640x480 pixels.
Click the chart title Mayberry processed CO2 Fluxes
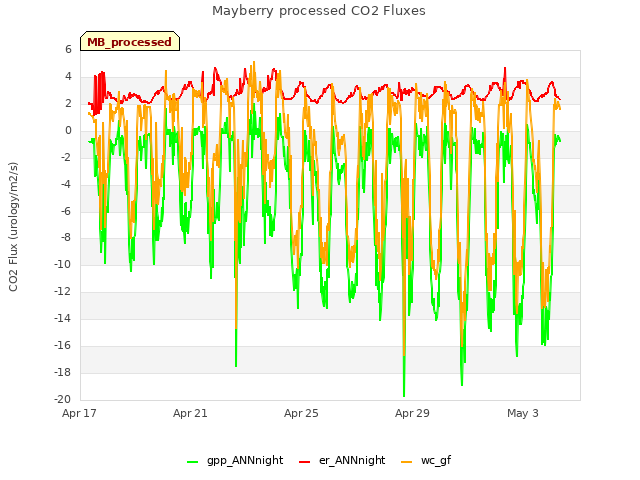(x=319, y=11)
